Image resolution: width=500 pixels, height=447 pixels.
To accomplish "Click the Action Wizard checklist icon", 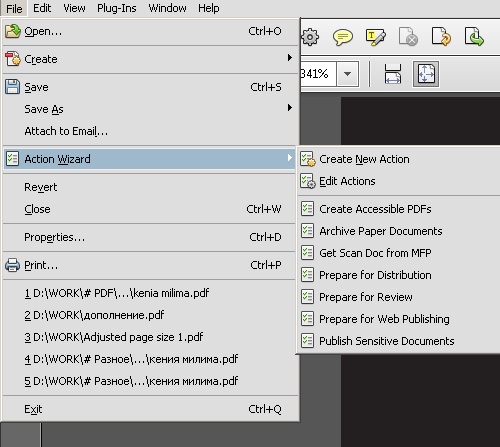I will [12, 159].
